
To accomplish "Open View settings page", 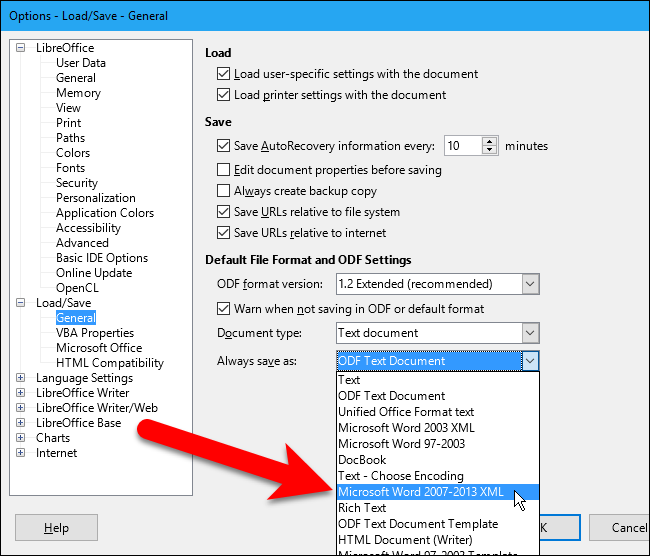I will [x=68, y=108].
